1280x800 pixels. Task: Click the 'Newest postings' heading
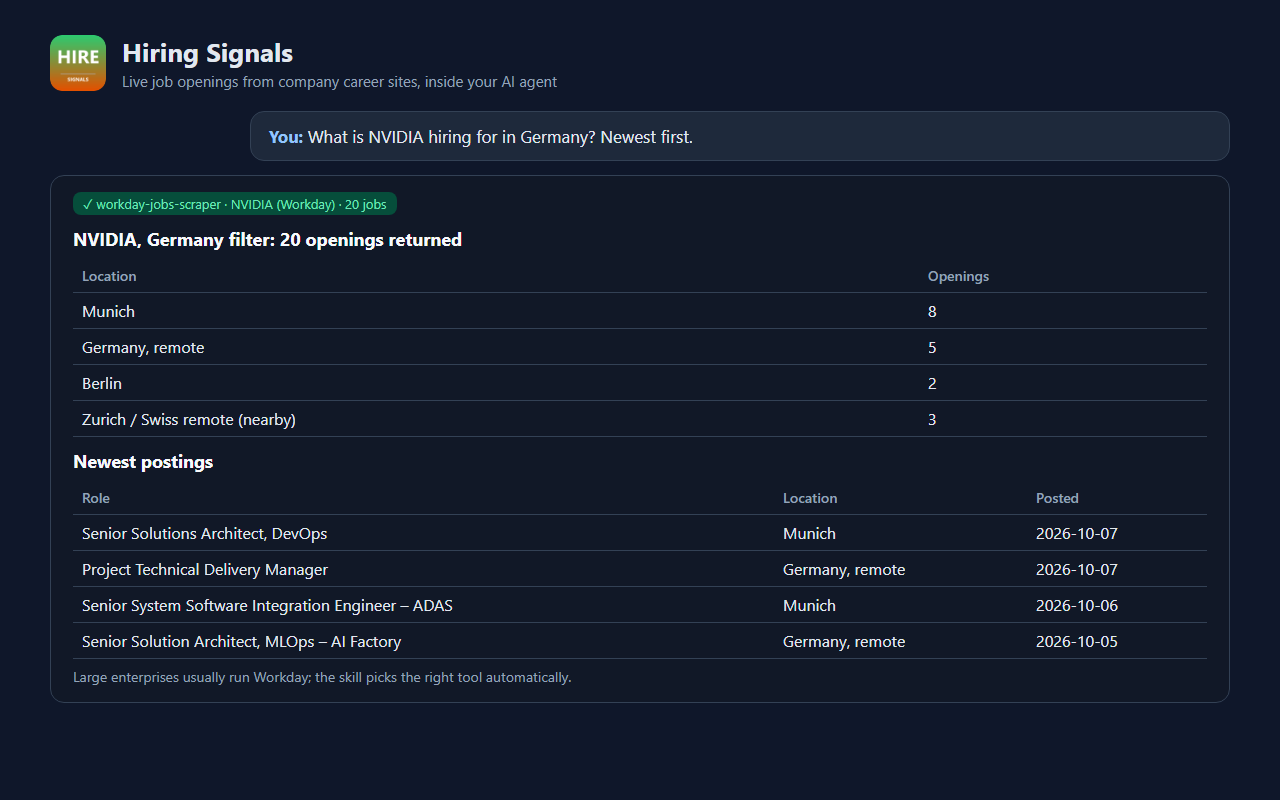point(143,462)
